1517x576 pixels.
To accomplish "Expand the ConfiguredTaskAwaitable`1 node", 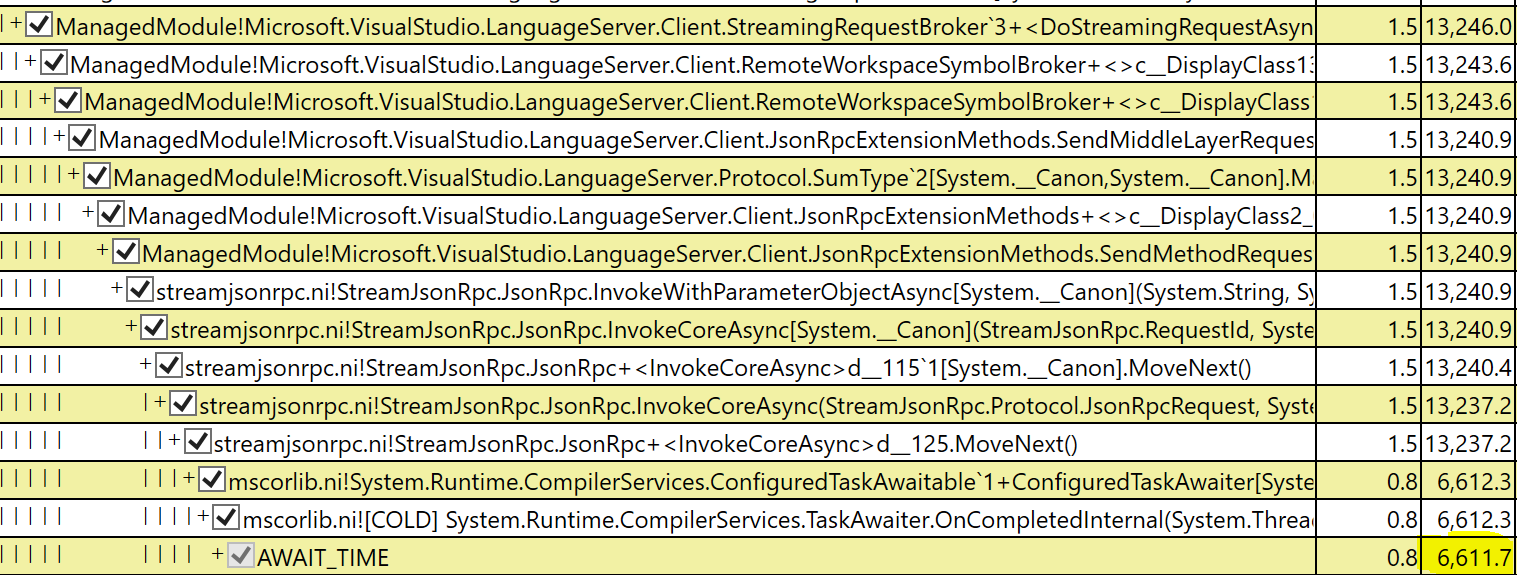I will tap(189, 480).
